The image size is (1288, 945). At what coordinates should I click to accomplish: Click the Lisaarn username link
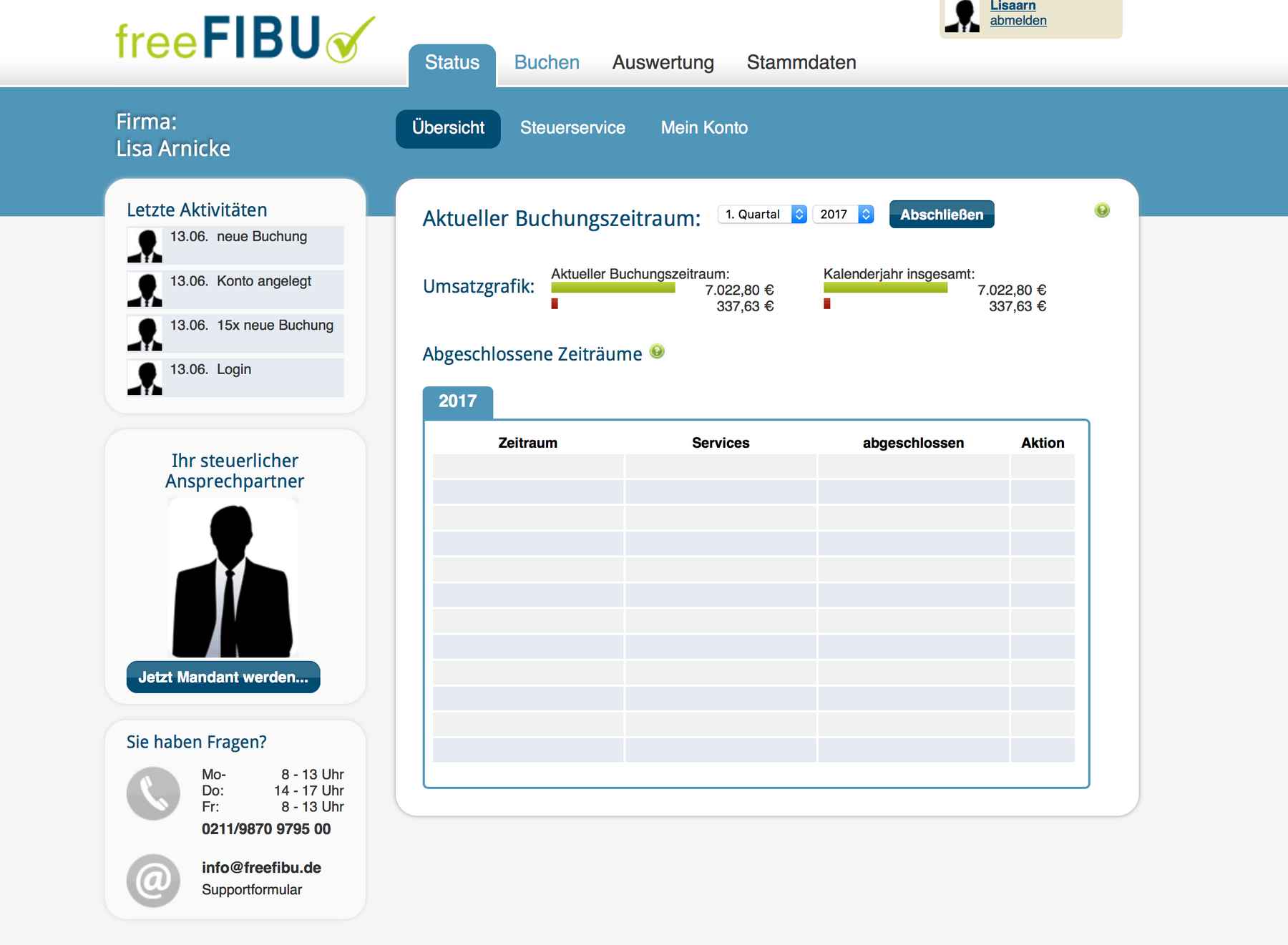click(1013, 6)
